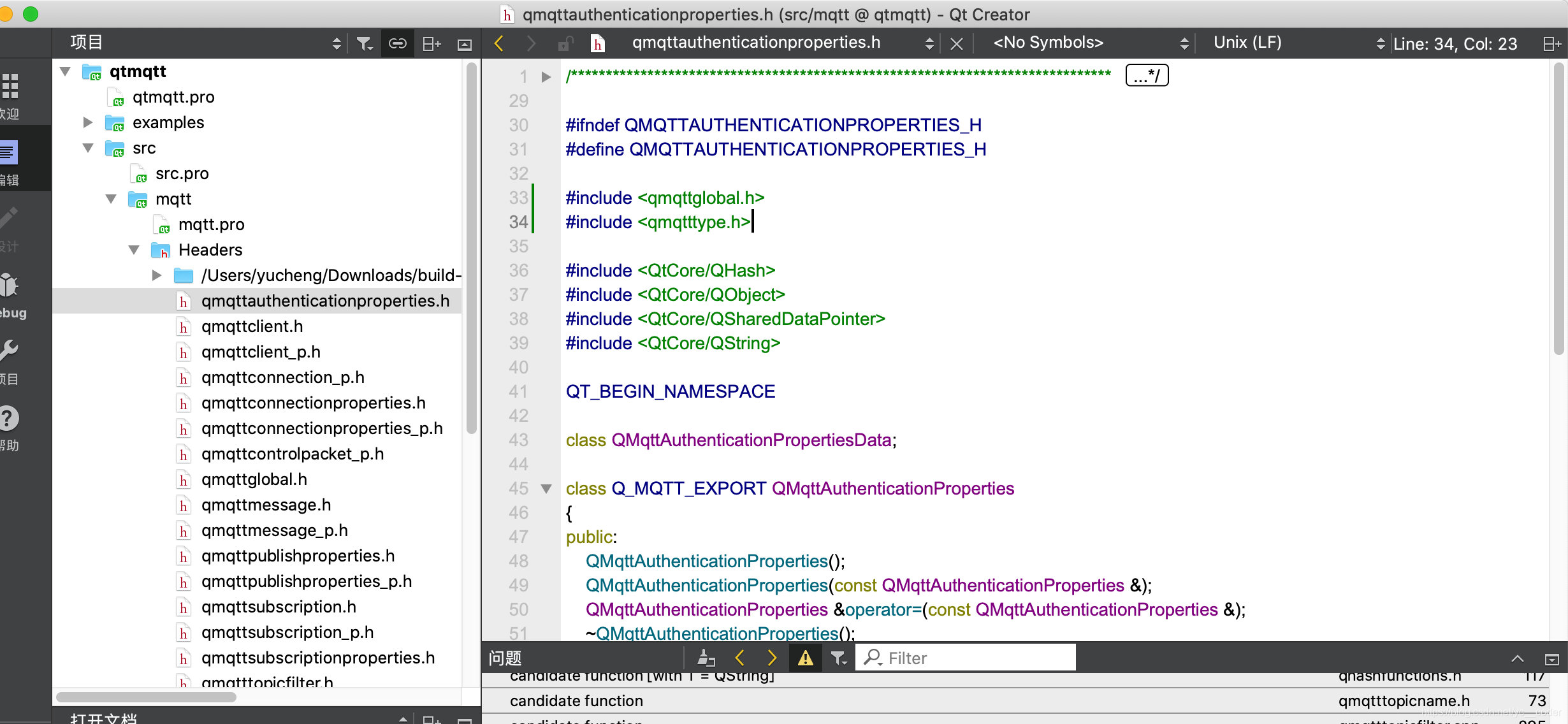1568x724 pixels.
Task: Toggle fold marker at class line 45
Action: (546, 489)
